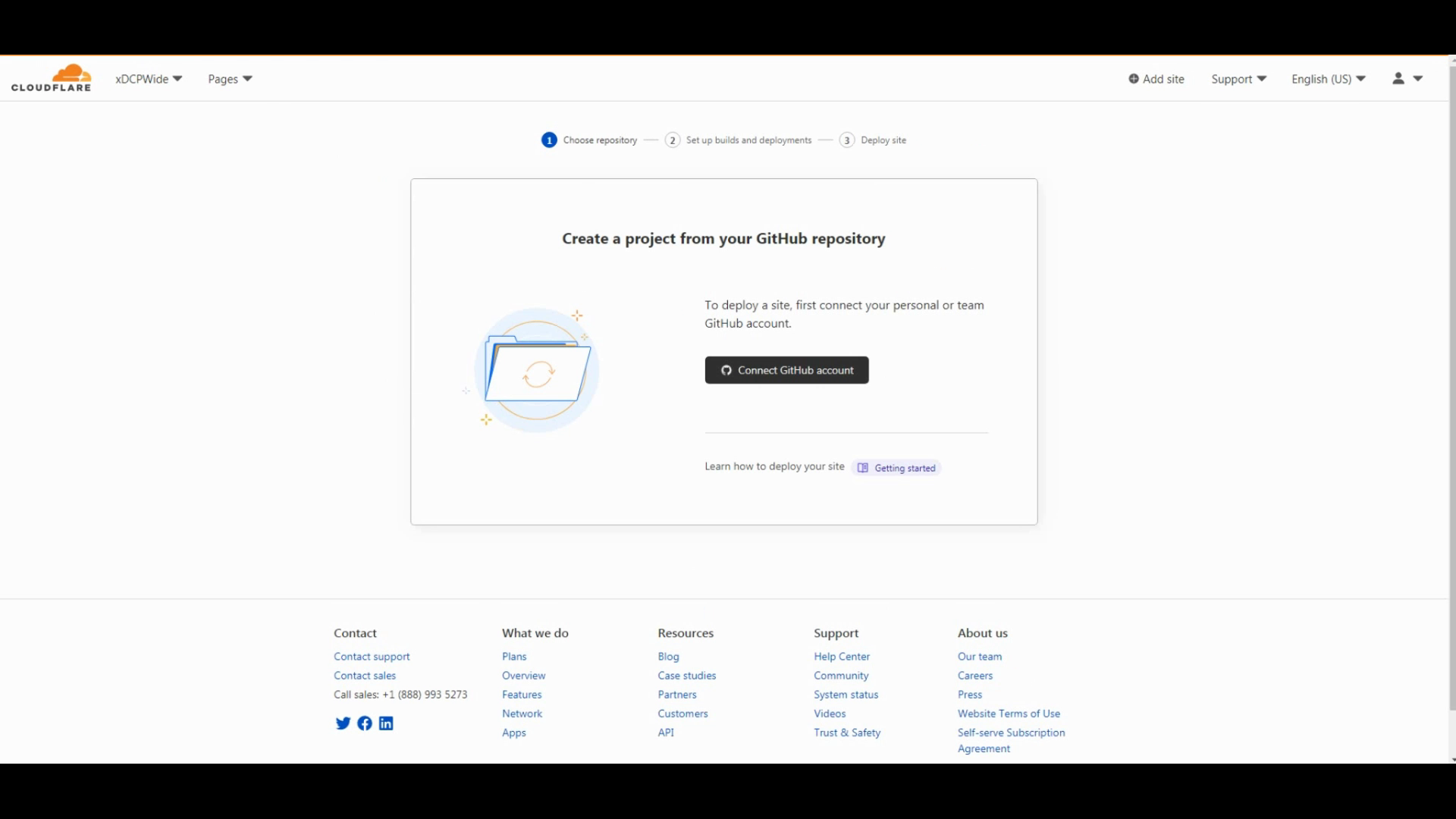
Task: Select step 2 Set up builds and deployments
Action: [748, 140]
